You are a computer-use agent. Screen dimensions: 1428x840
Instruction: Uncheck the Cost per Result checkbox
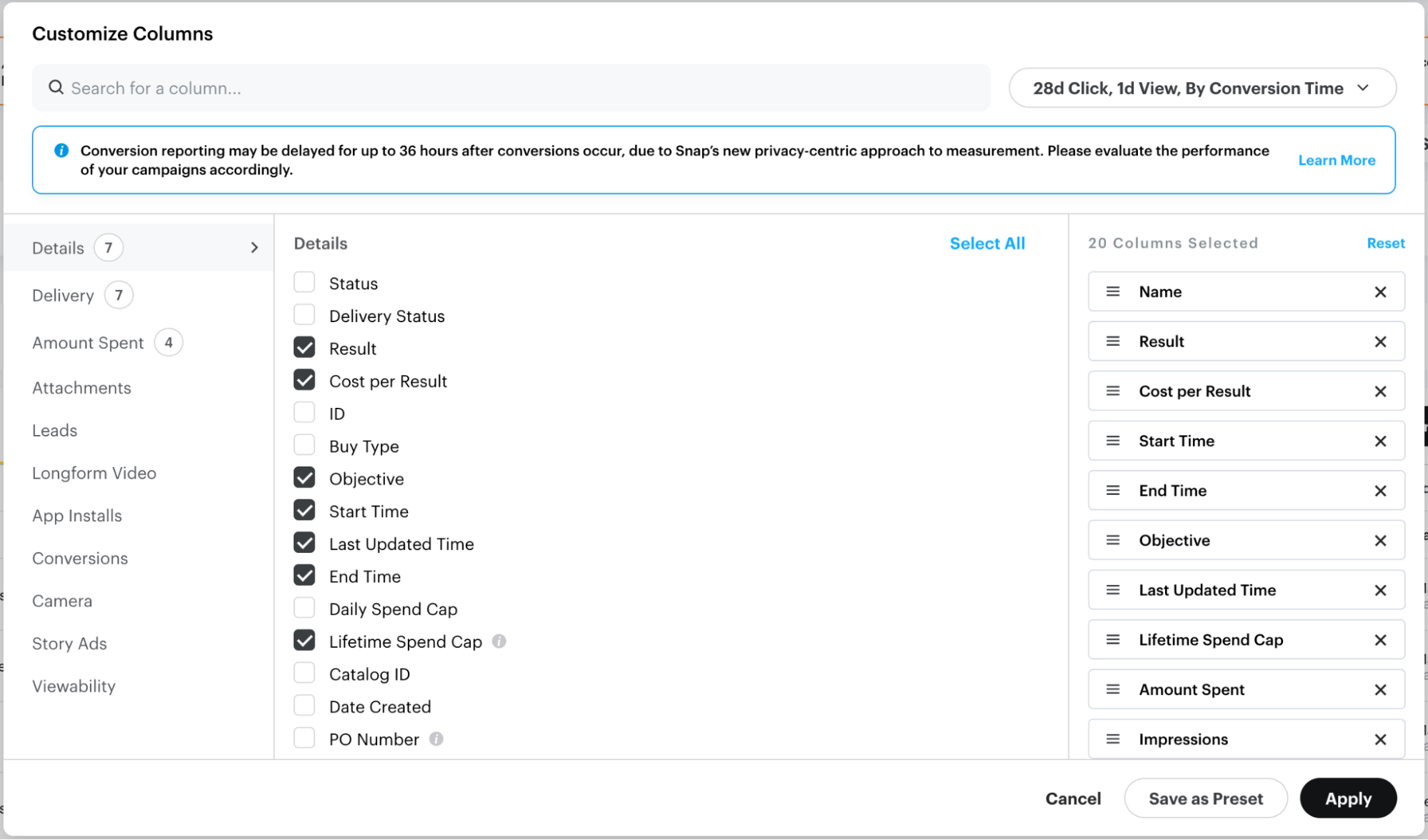point(304,380)
